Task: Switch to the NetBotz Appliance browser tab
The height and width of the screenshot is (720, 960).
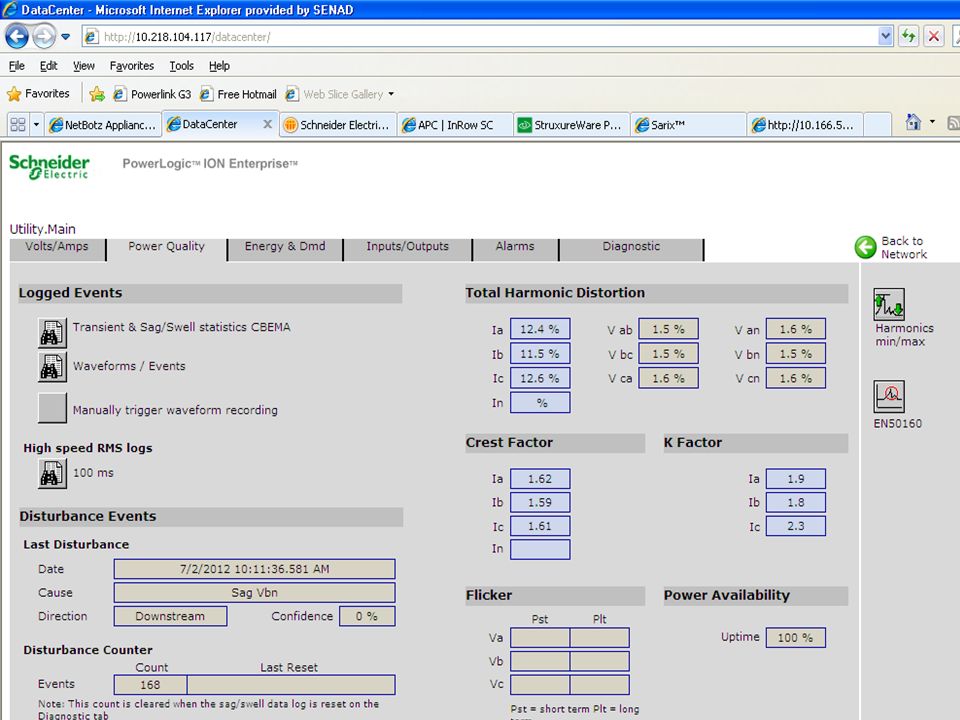Action: (x=104, y=125)
